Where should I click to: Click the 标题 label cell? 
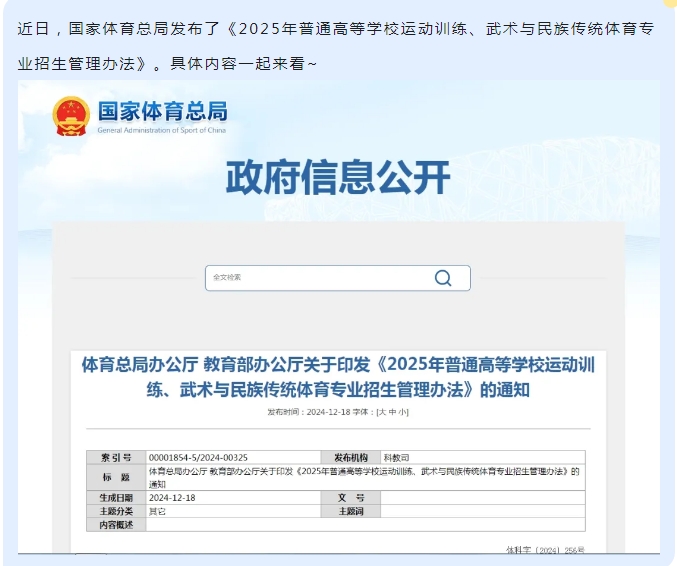(x=116, y=477)
